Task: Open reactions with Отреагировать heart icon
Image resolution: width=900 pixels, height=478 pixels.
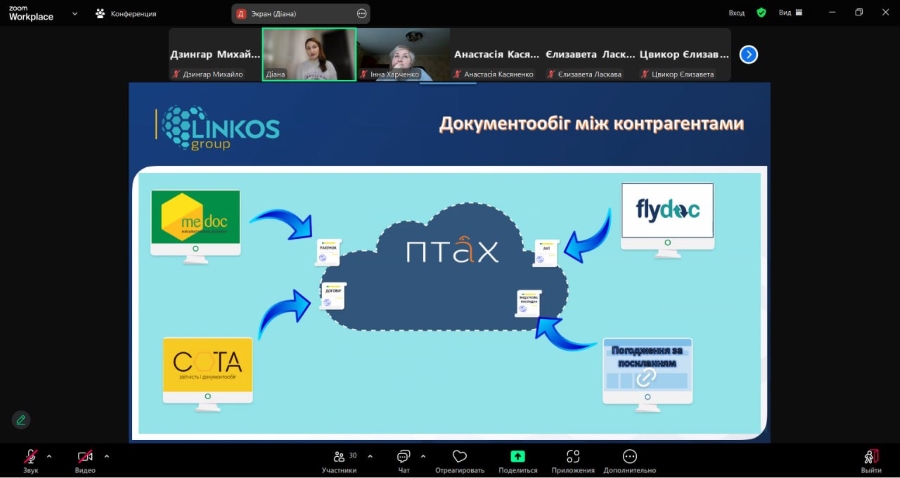Action: point(459,461)
